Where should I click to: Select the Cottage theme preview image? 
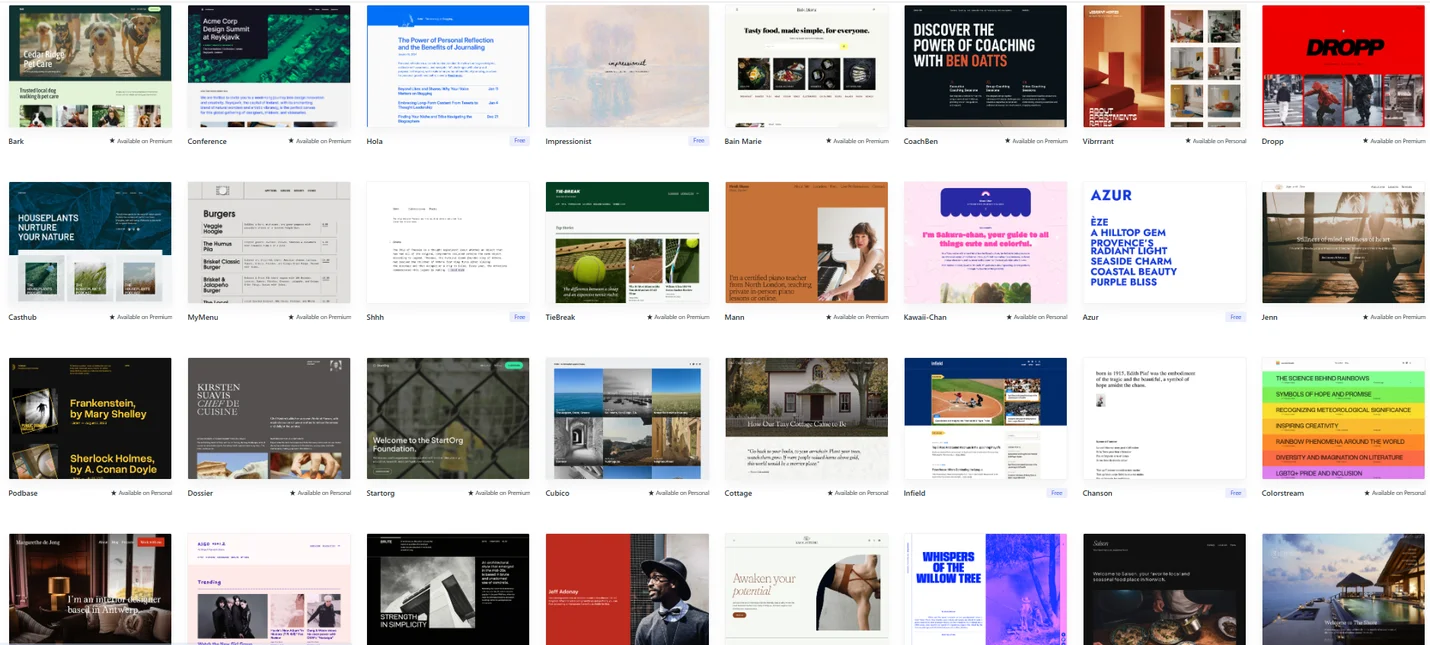(806, 419)
